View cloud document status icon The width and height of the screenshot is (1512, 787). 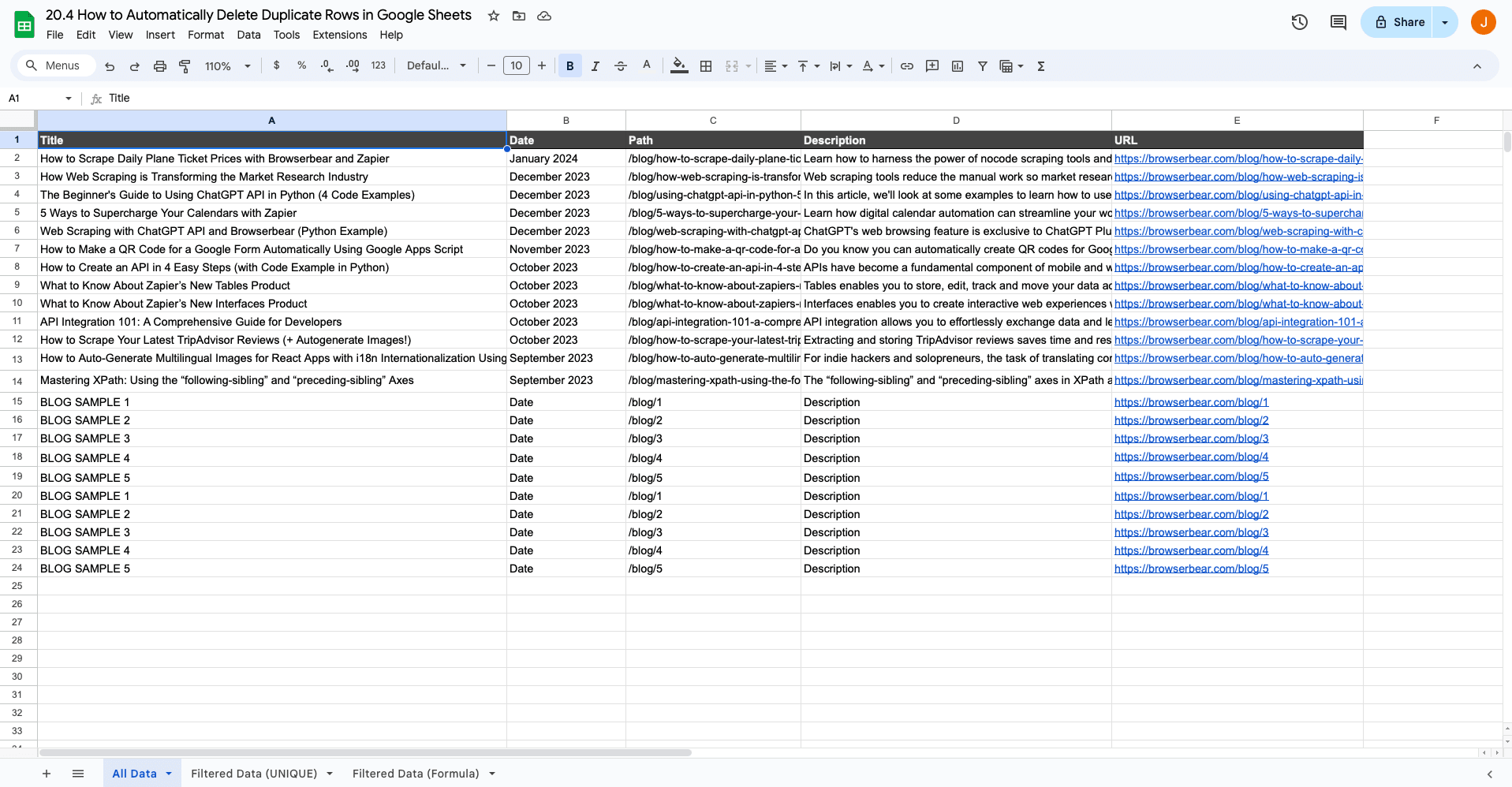(x=544, y=16)
